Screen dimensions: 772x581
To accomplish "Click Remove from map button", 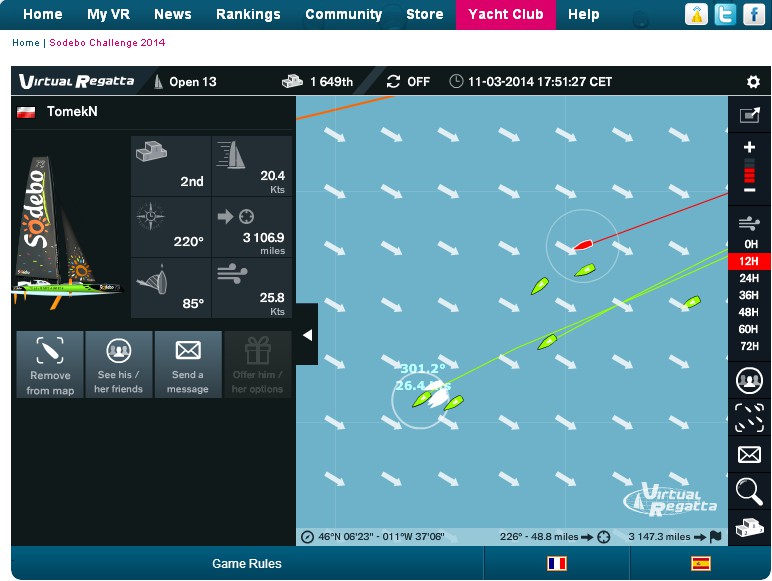I will tap(50, 365).
